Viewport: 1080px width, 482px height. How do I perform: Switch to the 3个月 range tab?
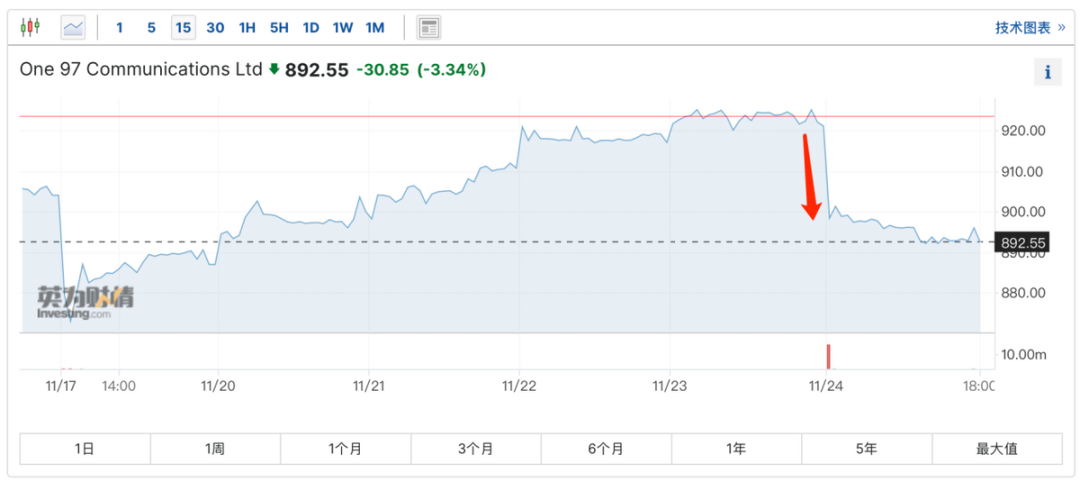point(476,449)
